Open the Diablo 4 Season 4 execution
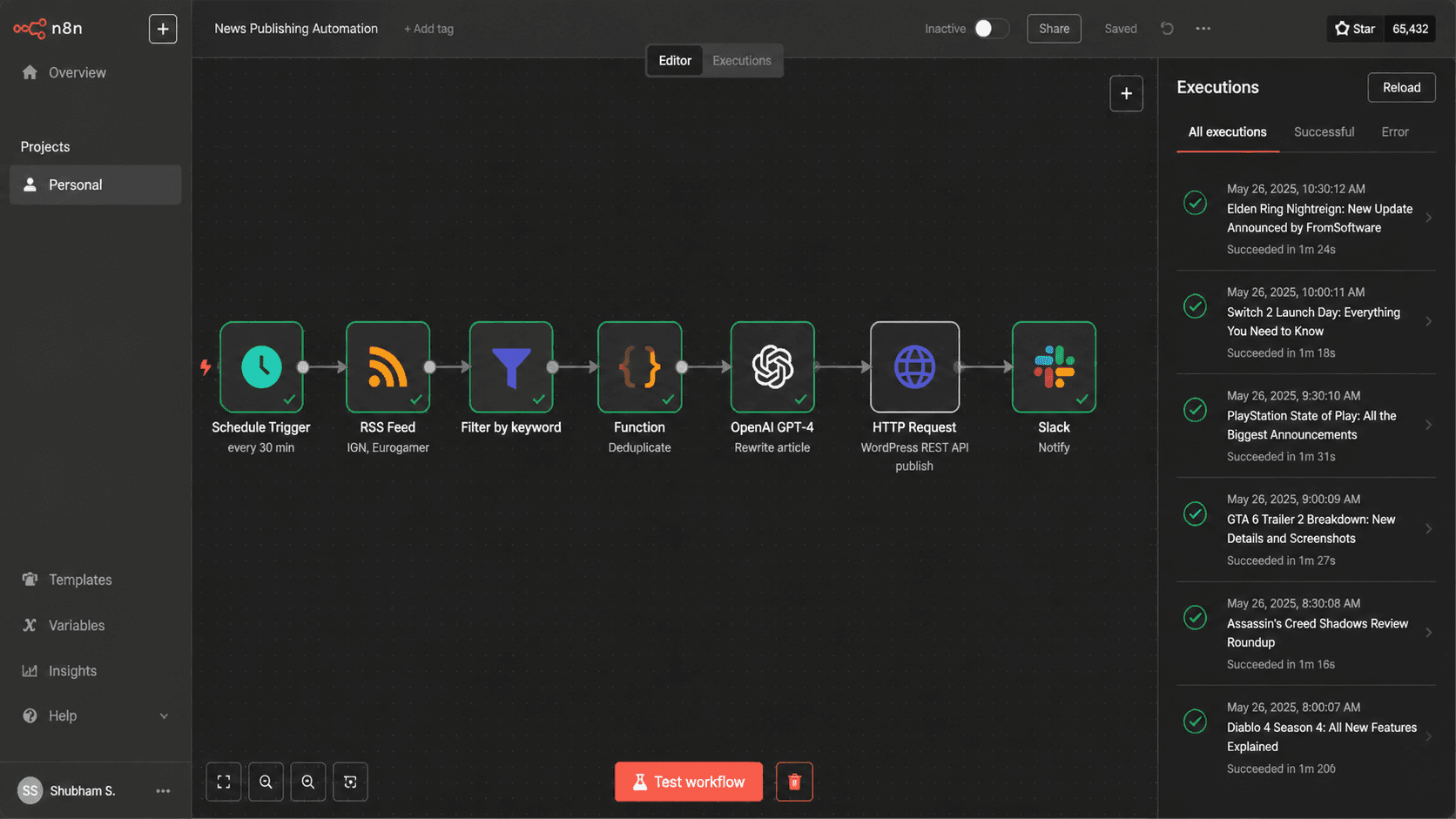The height and width of the screenshot is (819, 1456). pyautogui.click(x=1306, y=737)
